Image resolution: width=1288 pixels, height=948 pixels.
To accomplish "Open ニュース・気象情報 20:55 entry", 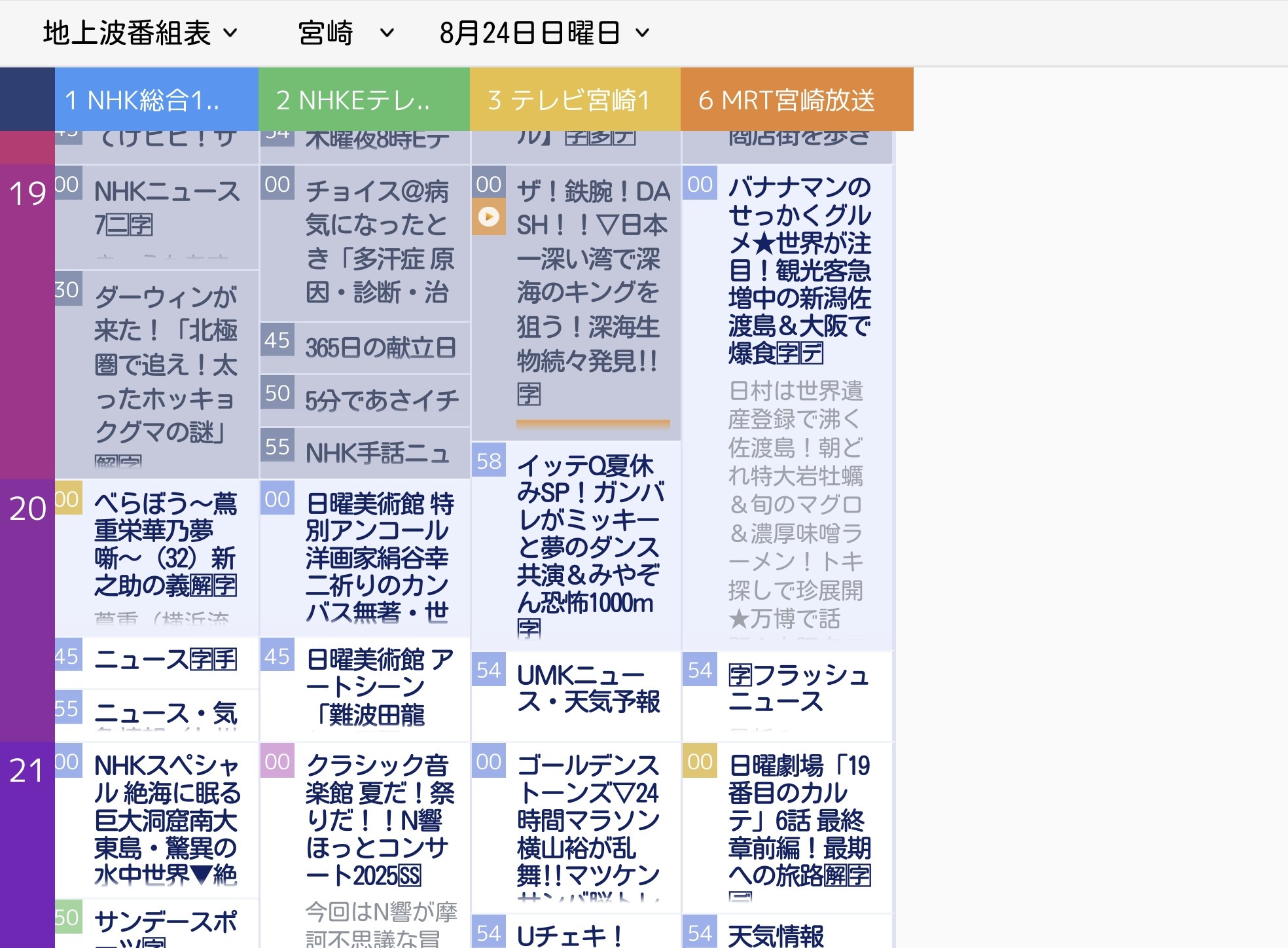I will point(157,715).
